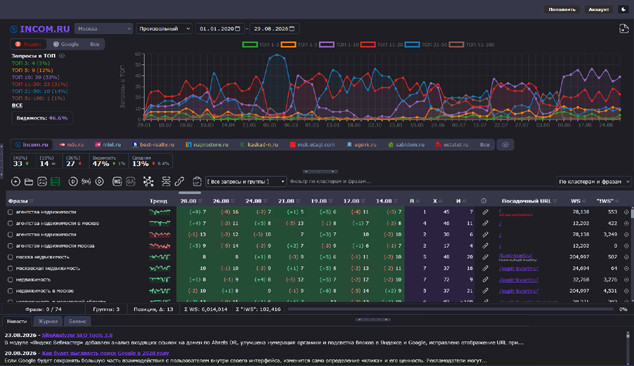Image resolution: width=634 pixels, height=366 pixels.
Task: Switch to Яндекс search engine tab
Action: 28,44
